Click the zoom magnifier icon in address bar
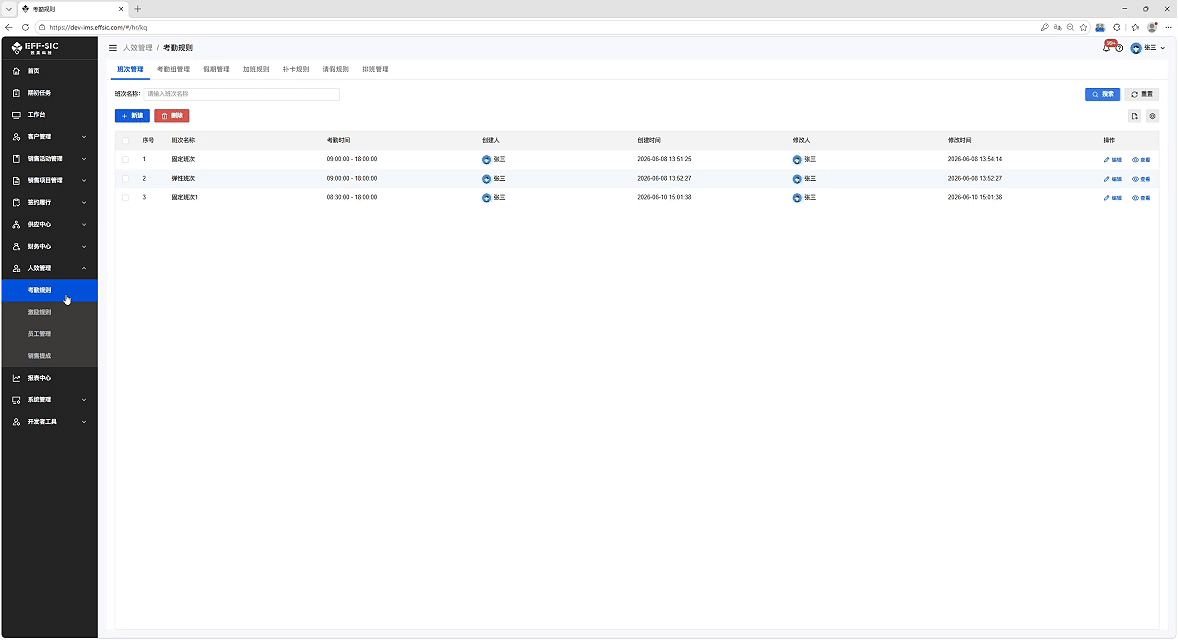 1071,27
